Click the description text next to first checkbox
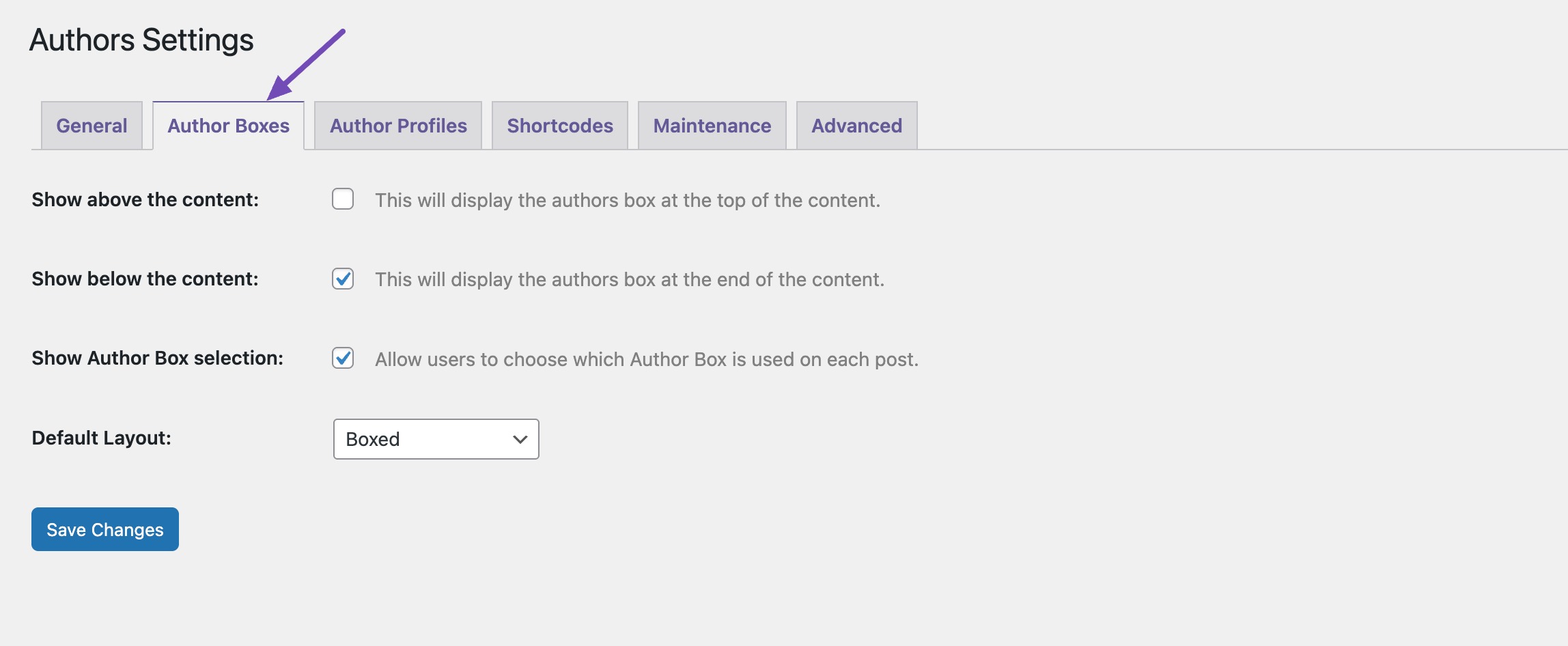This screenshot has height=646, width=1568. tap(628, 200)
